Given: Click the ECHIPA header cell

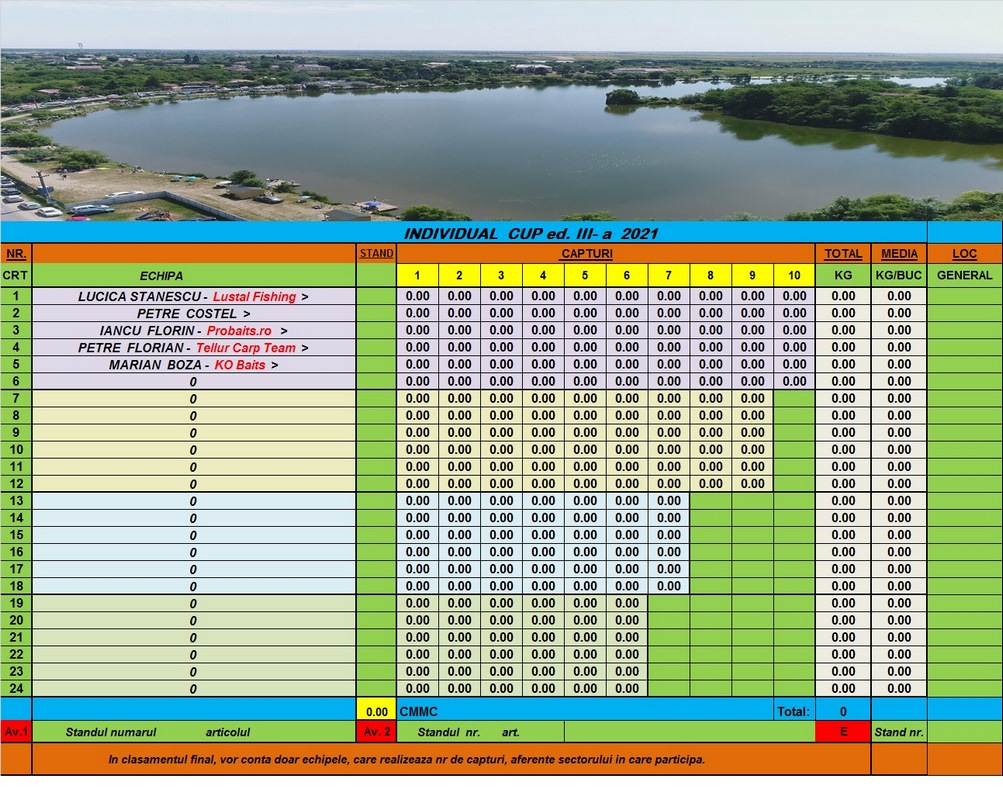Looking at the screenshot, I should click(x=161, y=275).
